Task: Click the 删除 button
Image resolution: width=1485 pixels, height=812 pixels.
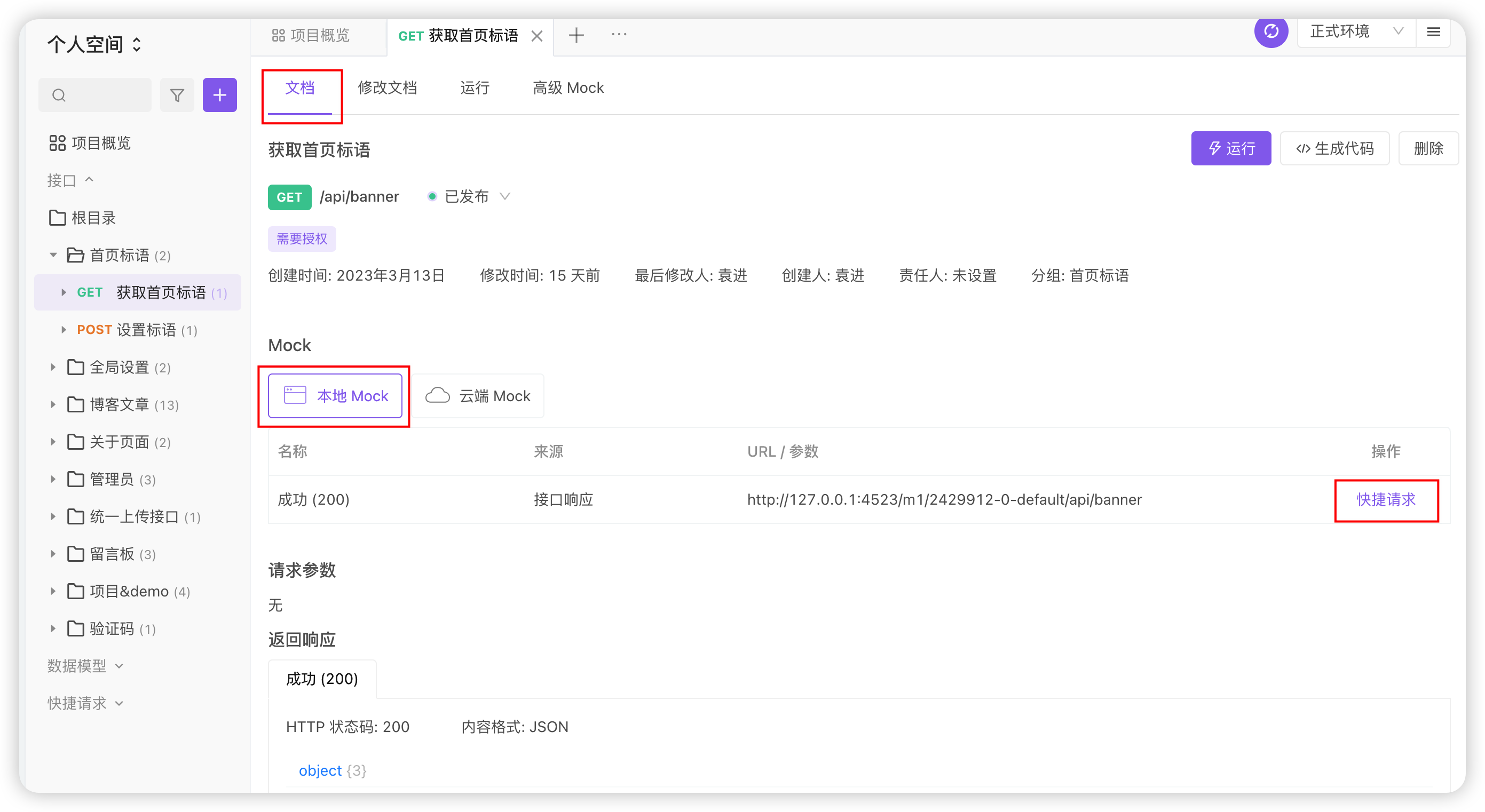Action: pyautogui.click(x=1428, y=148)
